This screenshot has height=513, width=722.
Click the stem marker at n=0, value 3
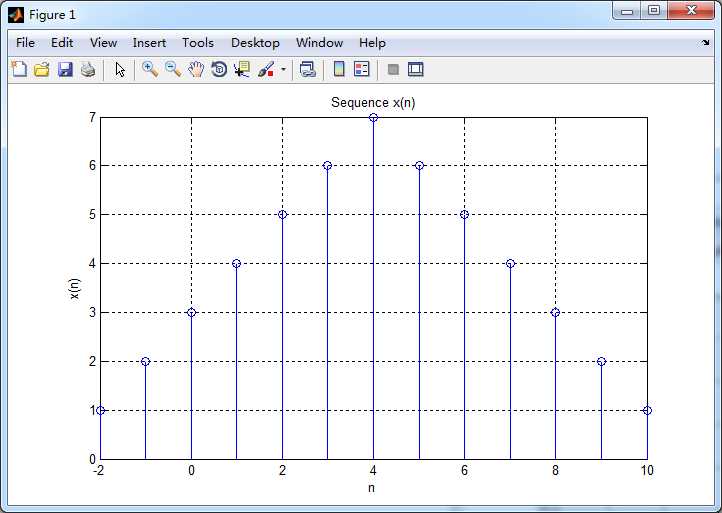pos(192,313)
